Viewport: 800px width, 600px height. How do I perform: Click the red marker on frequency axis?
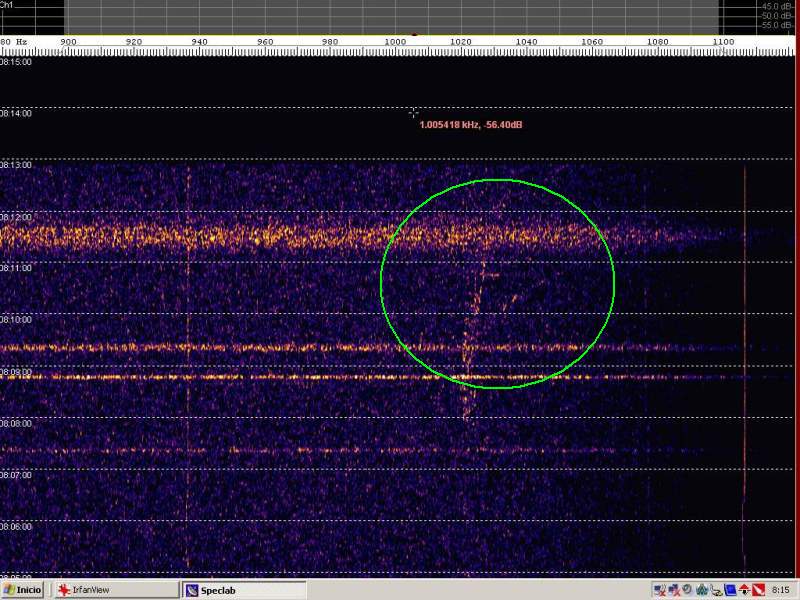click(414, 36)
